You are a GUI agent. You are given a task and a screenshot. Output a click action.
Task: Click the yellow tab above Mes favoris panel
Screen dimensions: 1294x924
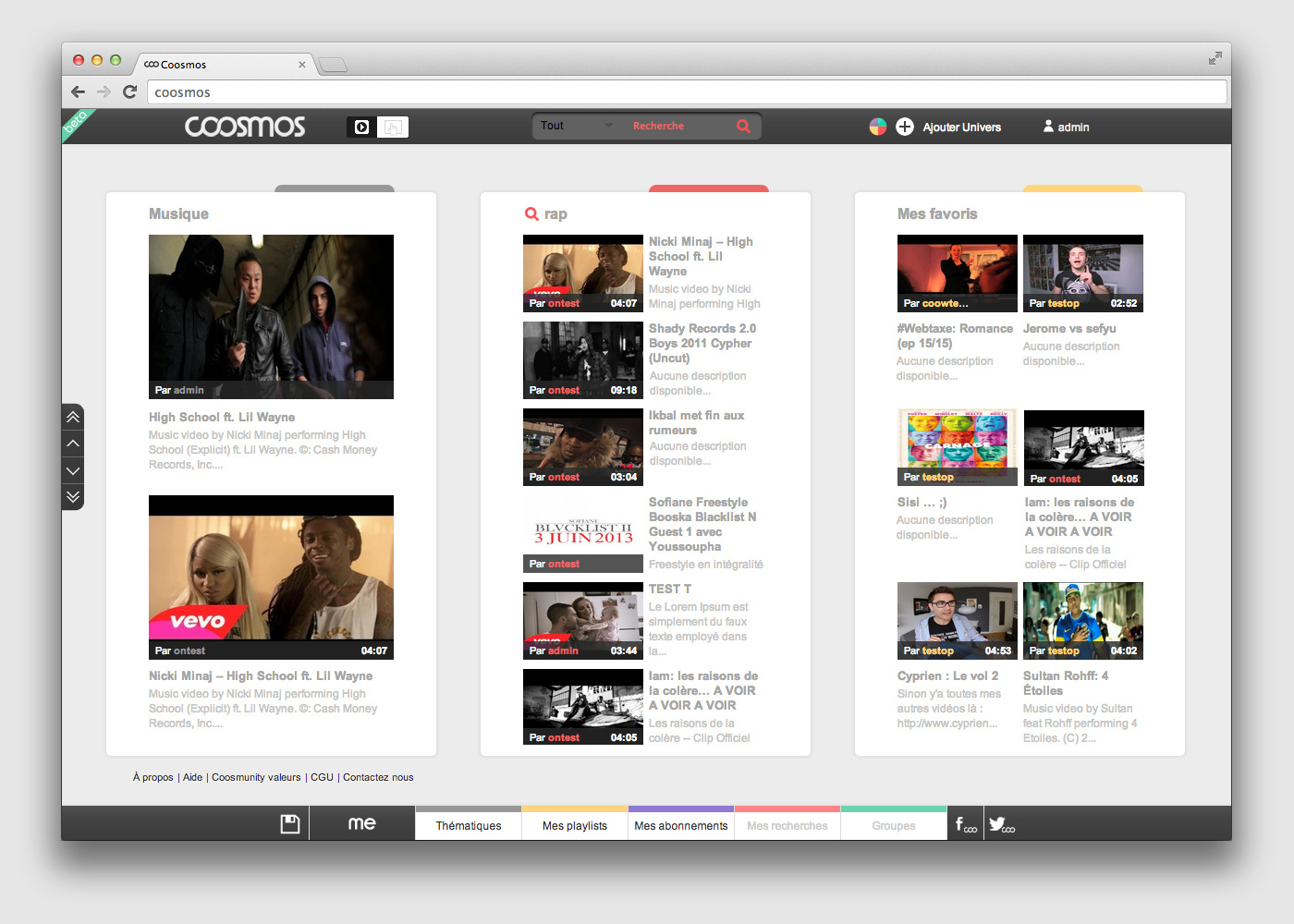pyautogui.click(x=1083, y=188)
